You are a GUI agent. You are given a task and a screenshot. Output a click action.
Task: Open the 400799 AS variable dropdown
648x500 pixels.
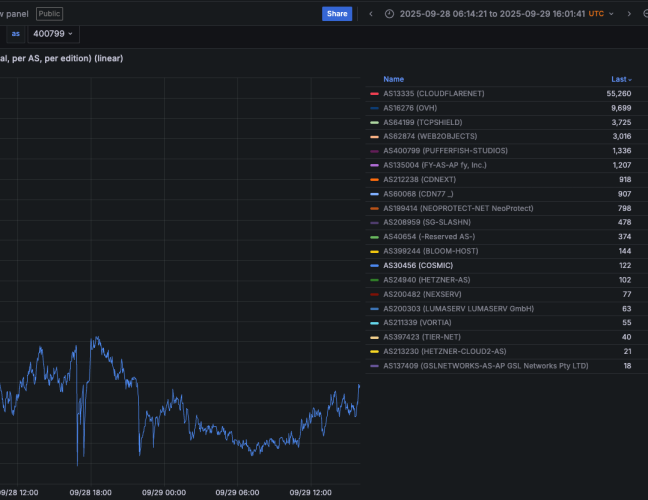[x=55, y=34]
